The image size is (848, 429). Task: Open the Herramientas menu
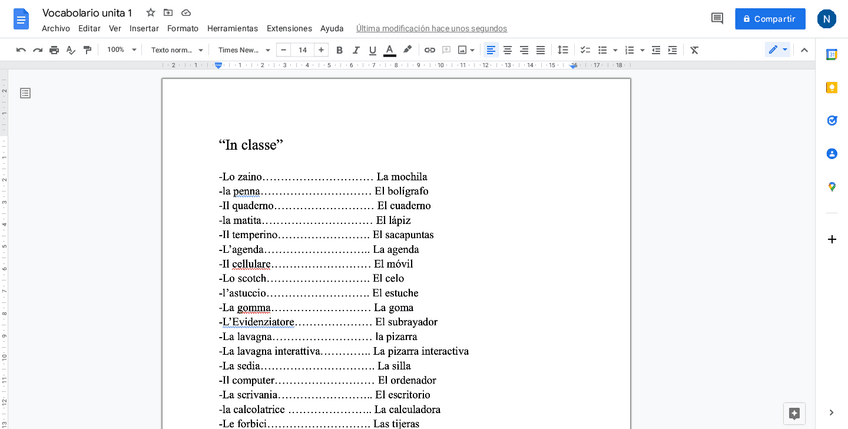tap(232, 28)
